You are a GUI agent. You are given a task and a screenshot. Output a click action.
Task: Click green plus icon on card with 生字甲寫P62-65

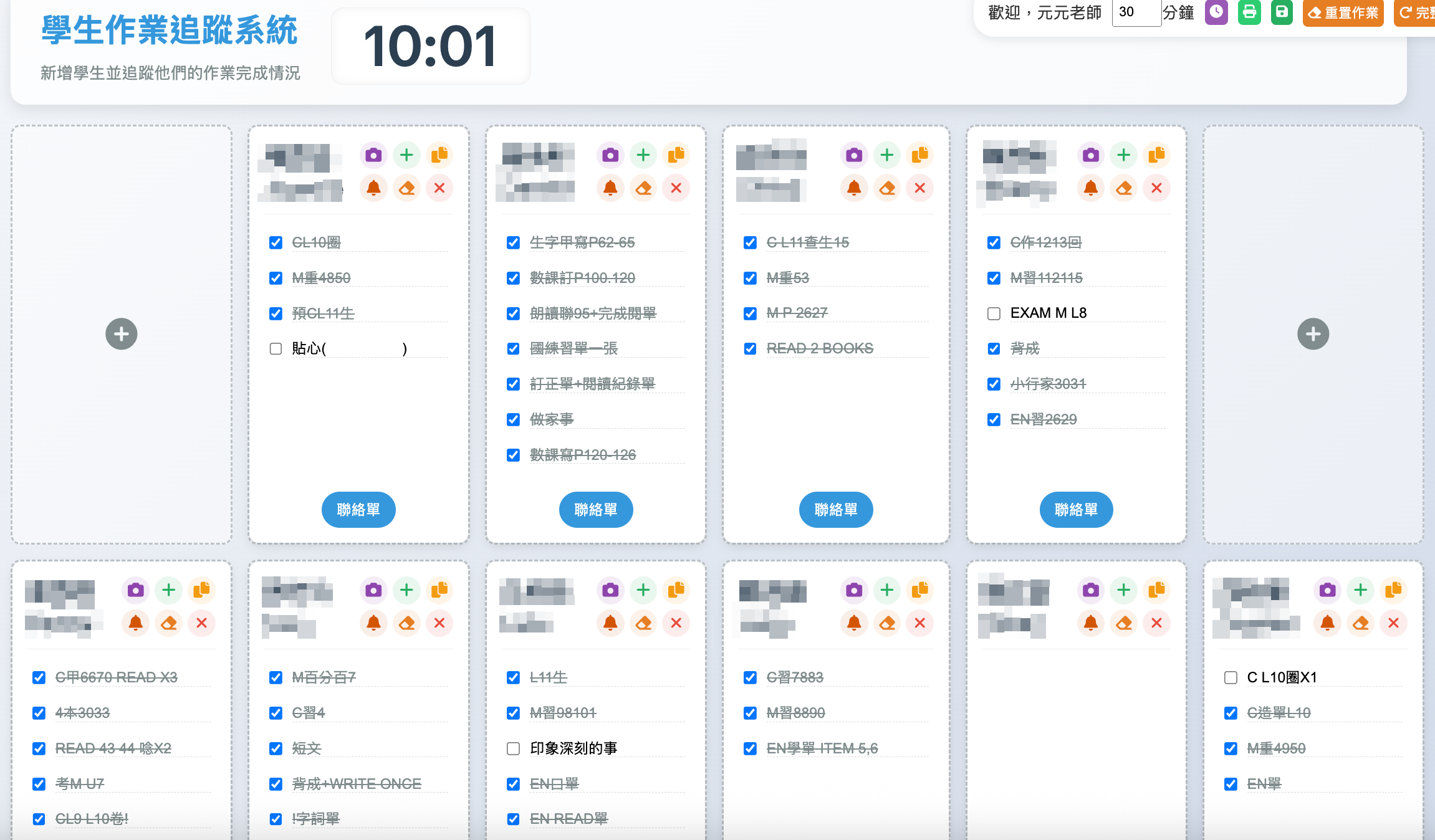643,155
